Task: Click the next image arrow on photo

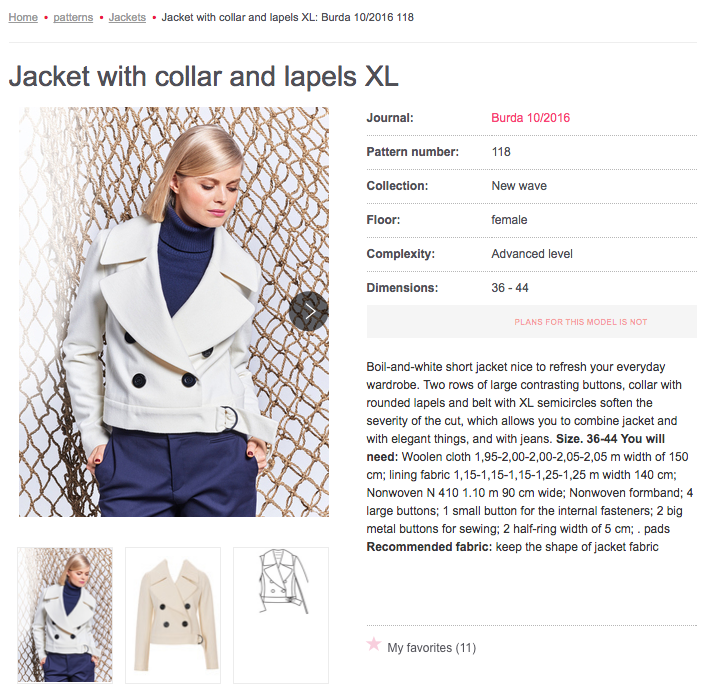Action: click(309, 311)
